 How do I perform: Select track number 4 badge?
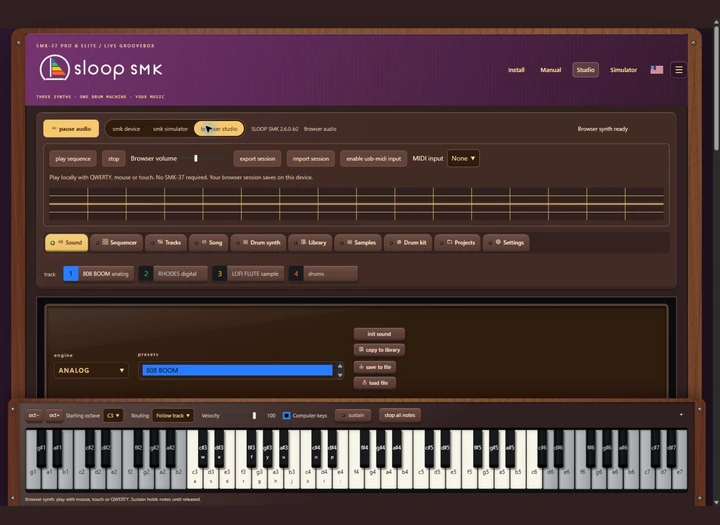coord(296,274)
